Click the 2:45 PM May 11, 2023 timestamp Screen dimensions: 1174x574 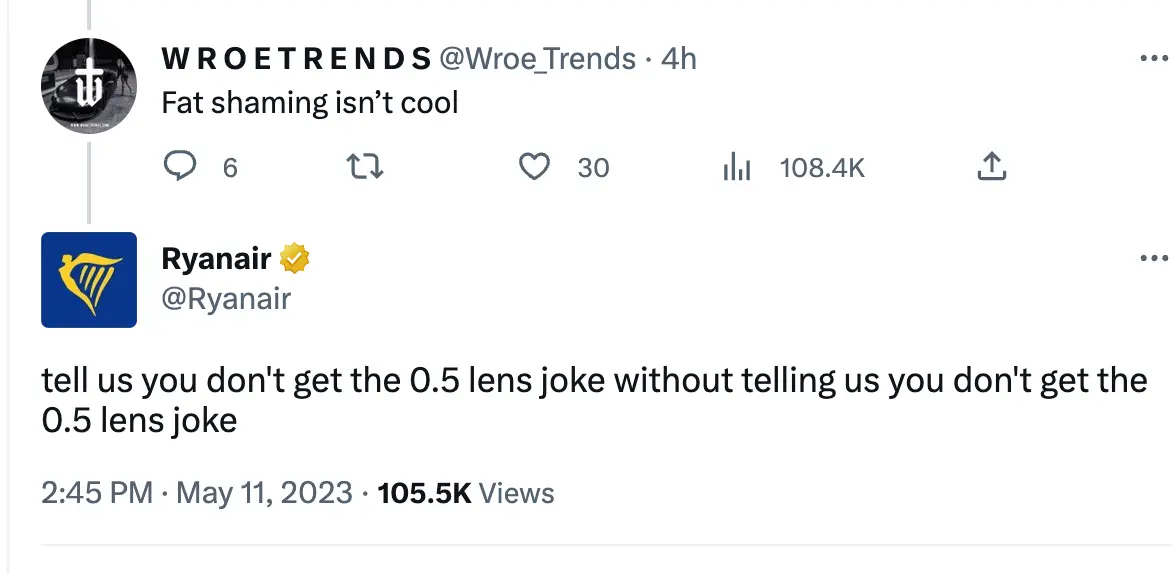[x=197, y=493]
